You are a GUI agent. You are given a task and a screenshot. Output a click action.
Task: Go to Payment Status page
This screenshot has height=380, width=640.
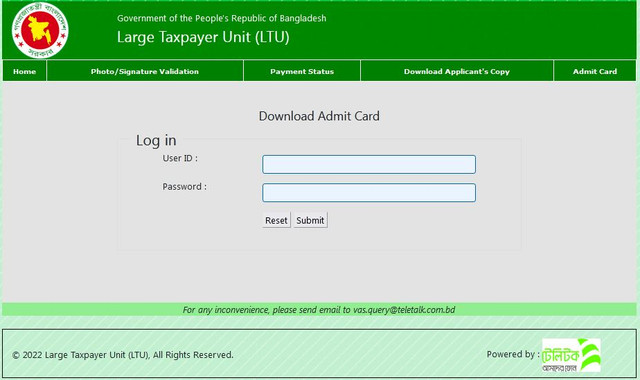pyautogui.click(x=302, y=71)
